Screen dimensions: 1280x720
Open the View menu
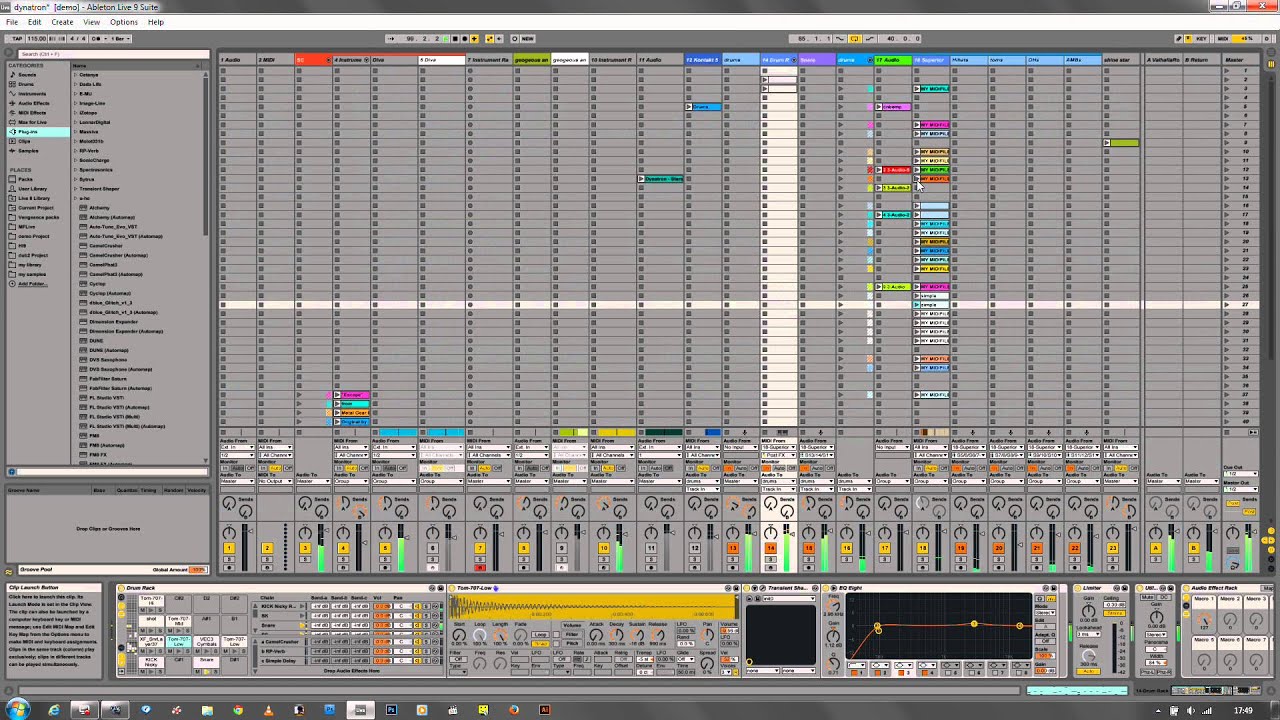91,22
